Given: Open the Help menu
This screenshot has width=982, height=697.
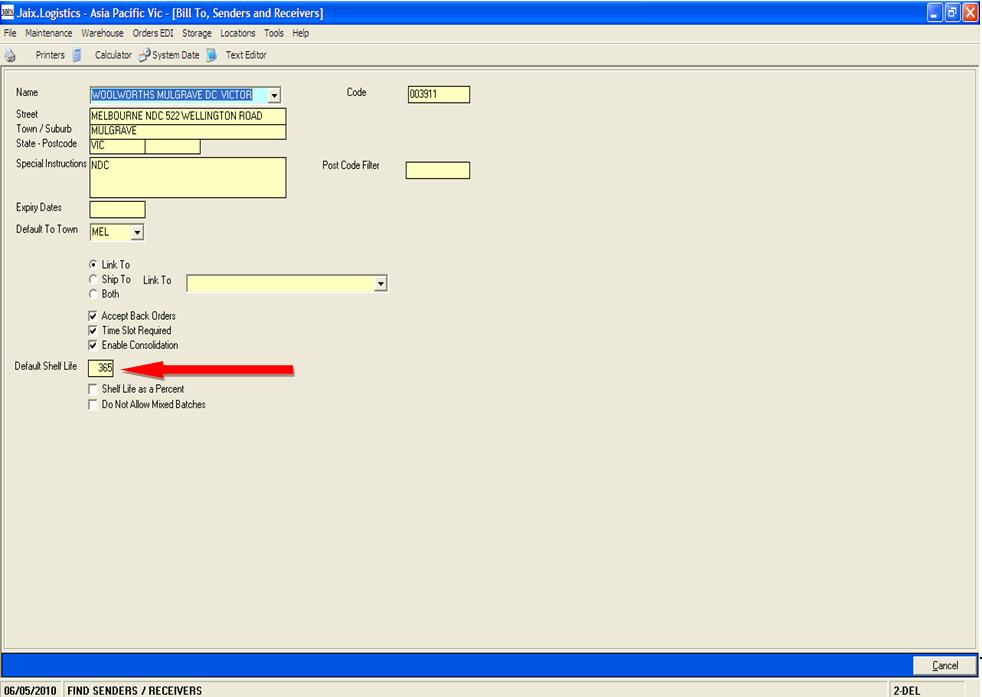Looking at the screenshot, I should pos(301,33).
